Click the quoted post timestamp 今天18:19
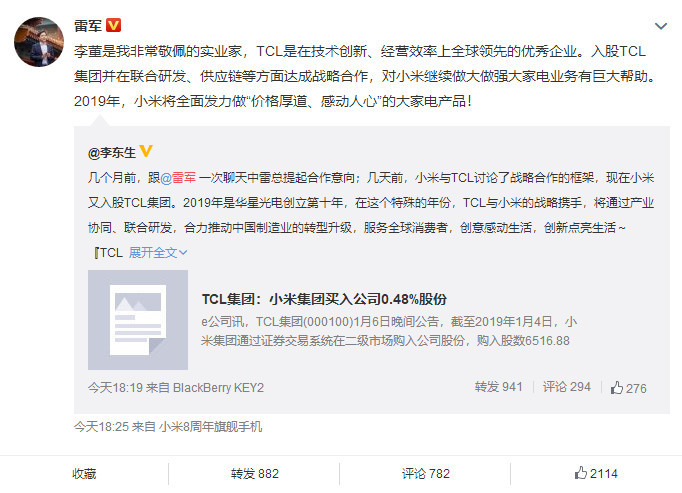Screen dimensions: 682x493 coord(115,388)
